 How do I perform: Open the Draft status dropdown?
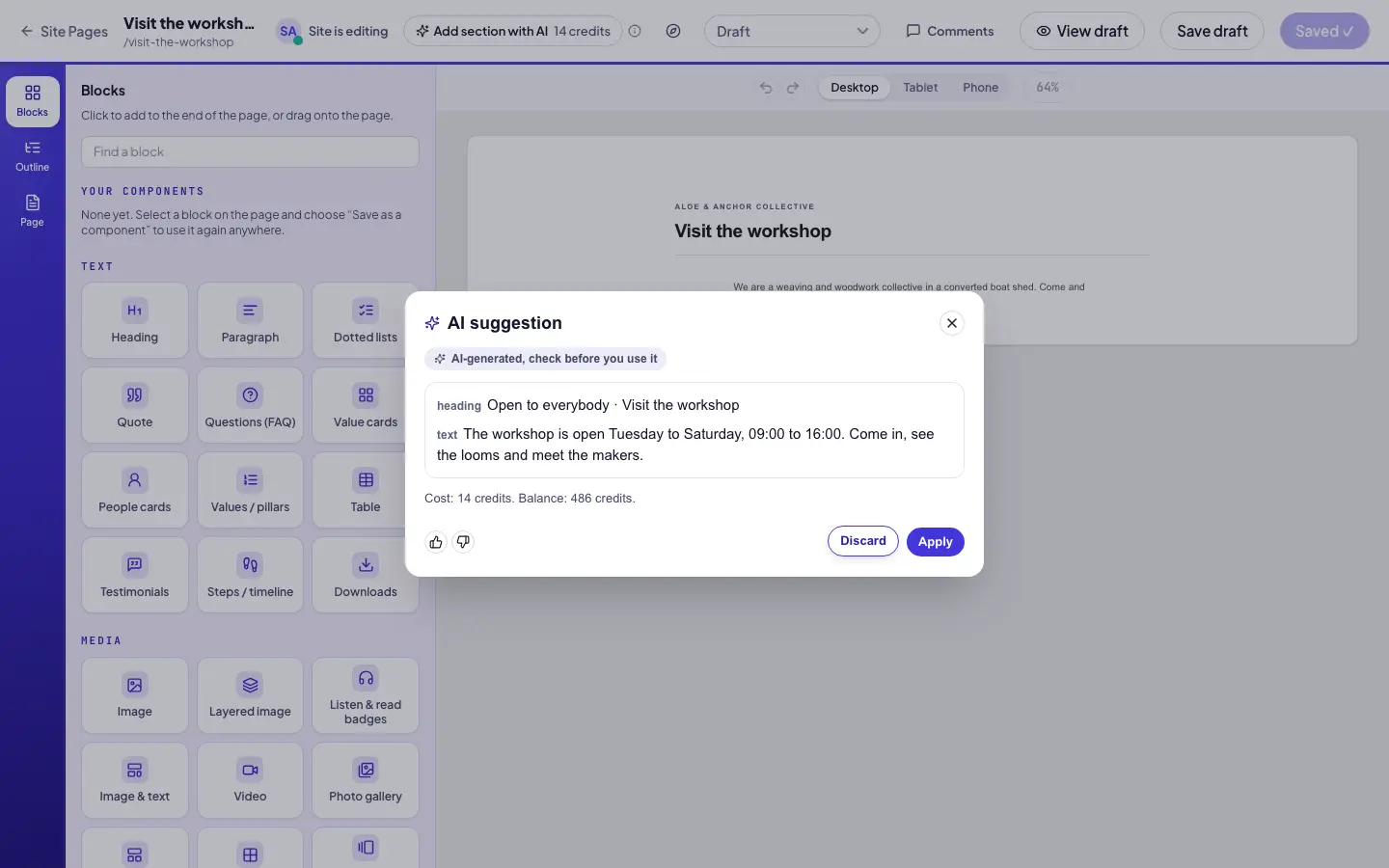pos(792,31)
